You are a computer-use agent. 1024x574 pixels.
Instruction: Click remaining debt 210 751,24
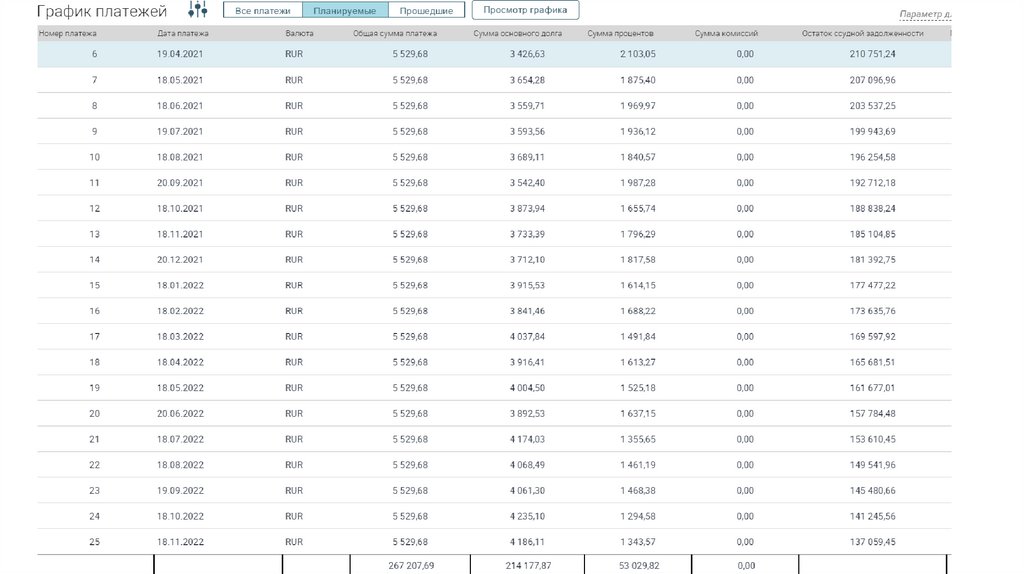872,54
